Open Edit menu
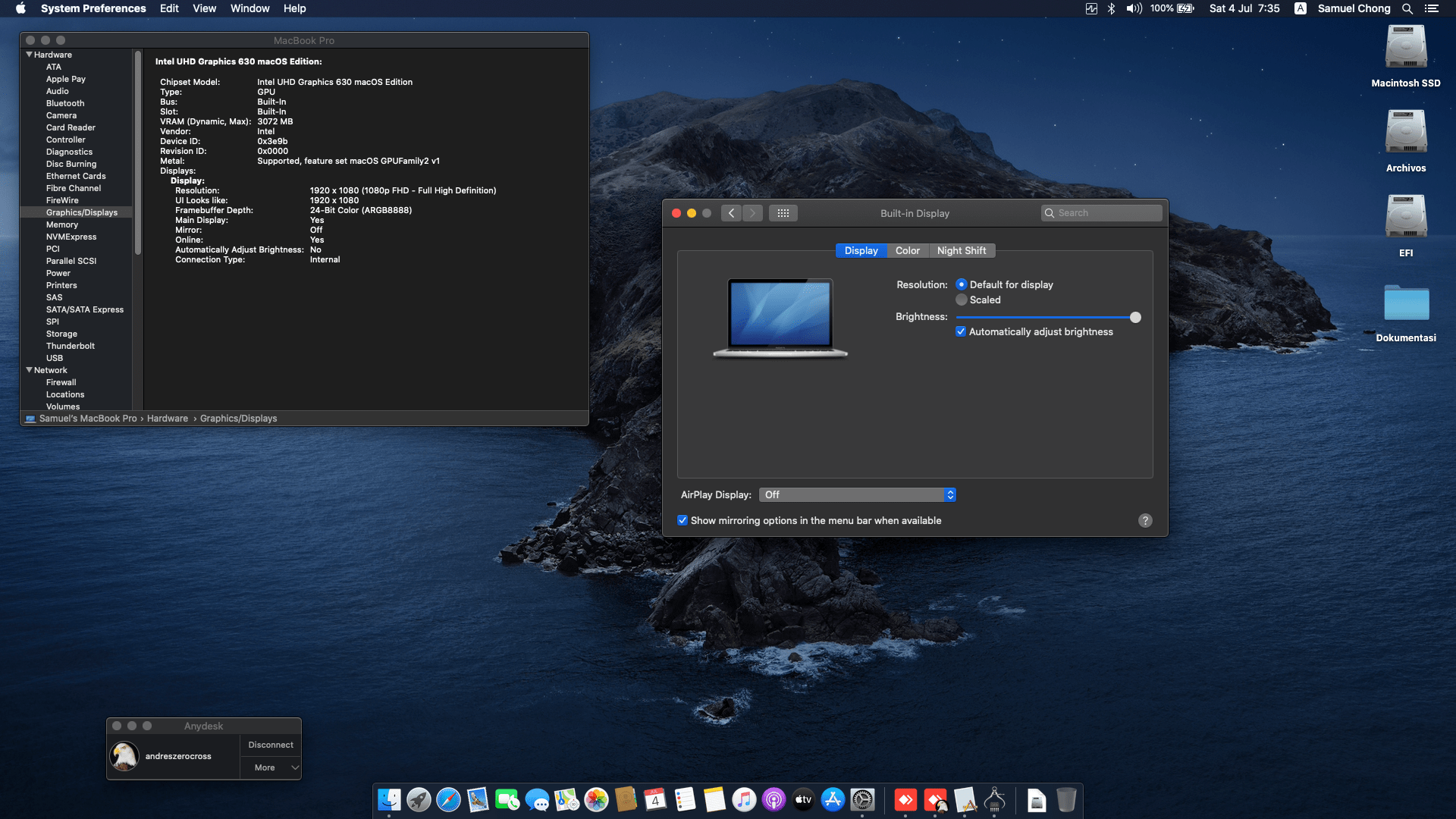Image resolution: width=1456 pixels, height=819 pixels. point(169,8)
